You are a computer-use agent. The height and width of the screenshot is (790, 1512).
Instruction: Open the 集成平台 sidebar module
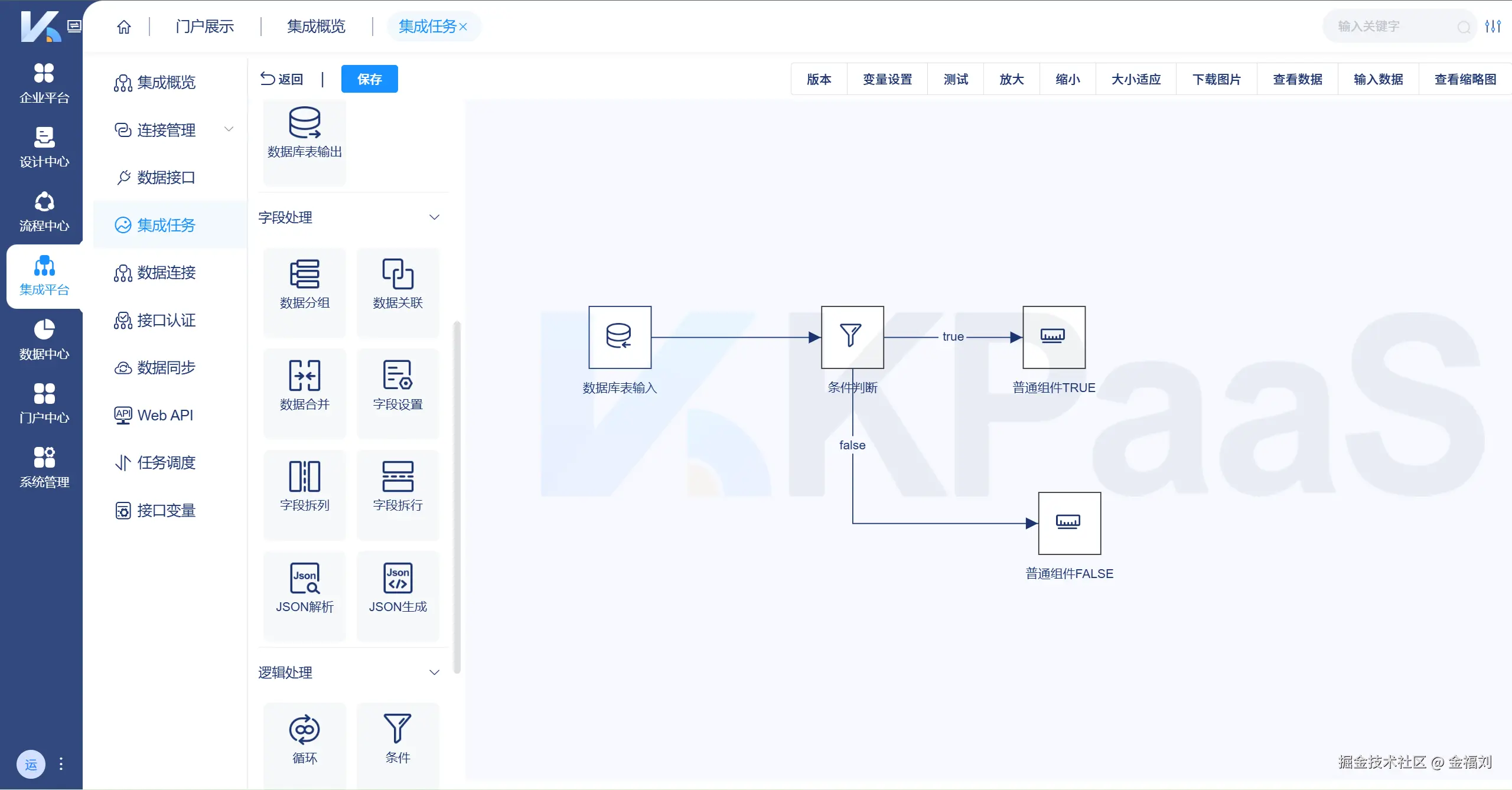44,276
